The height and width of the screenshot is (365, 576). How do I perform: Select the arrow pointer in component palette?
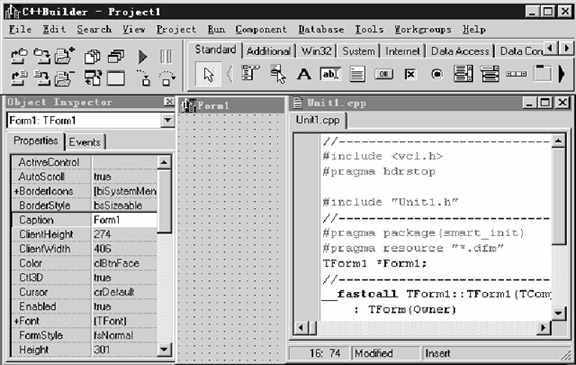(x=208, y=75)
